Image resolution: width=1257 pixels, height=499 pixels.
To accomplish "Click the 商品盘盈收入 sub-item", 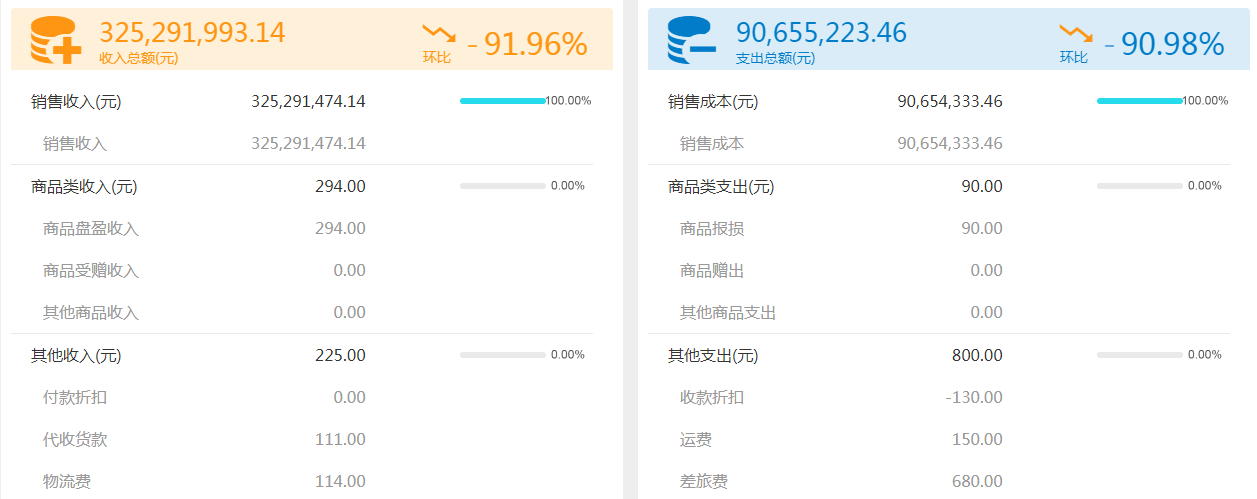I will coord(91,228).
